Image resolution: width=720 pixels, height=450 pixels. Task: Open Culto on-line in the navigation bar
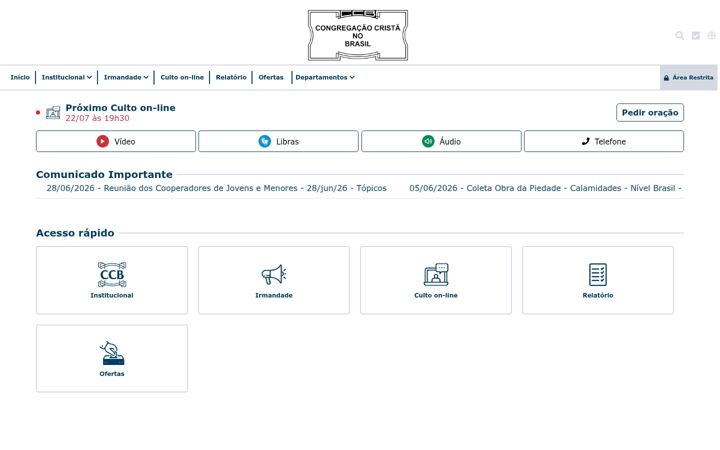coord(182,78)
